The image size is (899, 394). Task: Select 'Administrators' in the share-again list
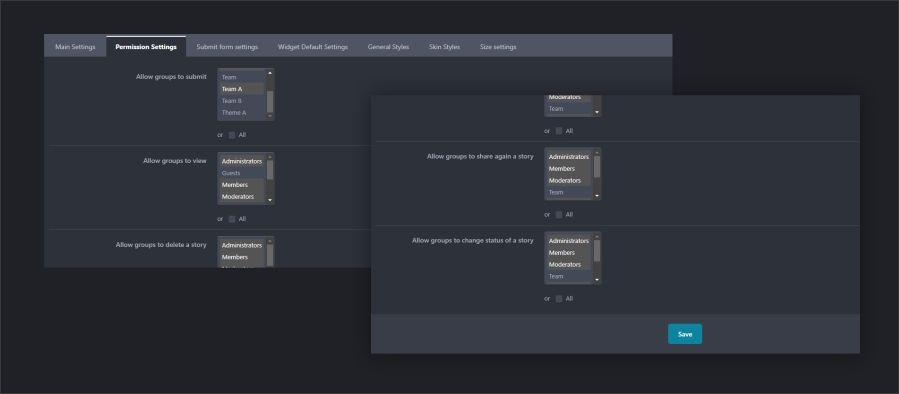[x=569, y=157]
